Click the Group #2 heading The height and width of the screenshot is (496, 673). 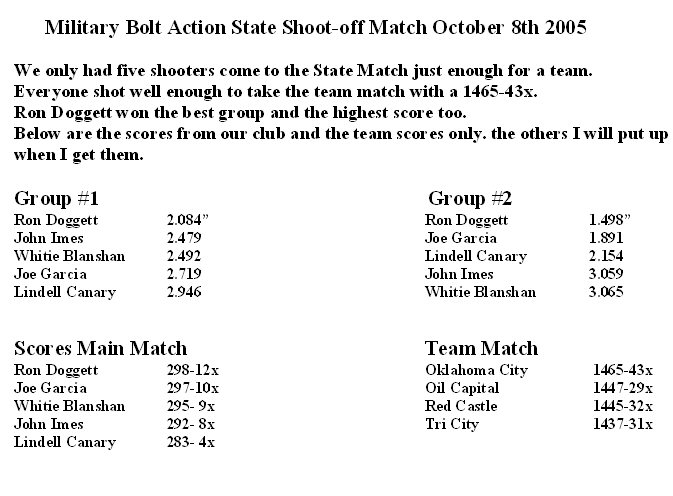tap(467, 196)
